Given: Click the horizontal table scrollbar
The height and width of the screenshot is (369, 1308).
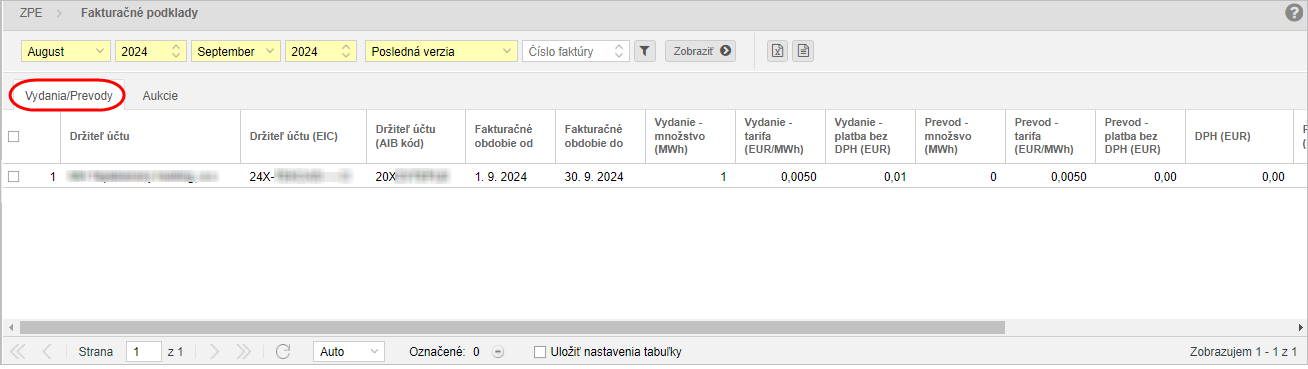Looking at the screenshot, I should [512, 327].
